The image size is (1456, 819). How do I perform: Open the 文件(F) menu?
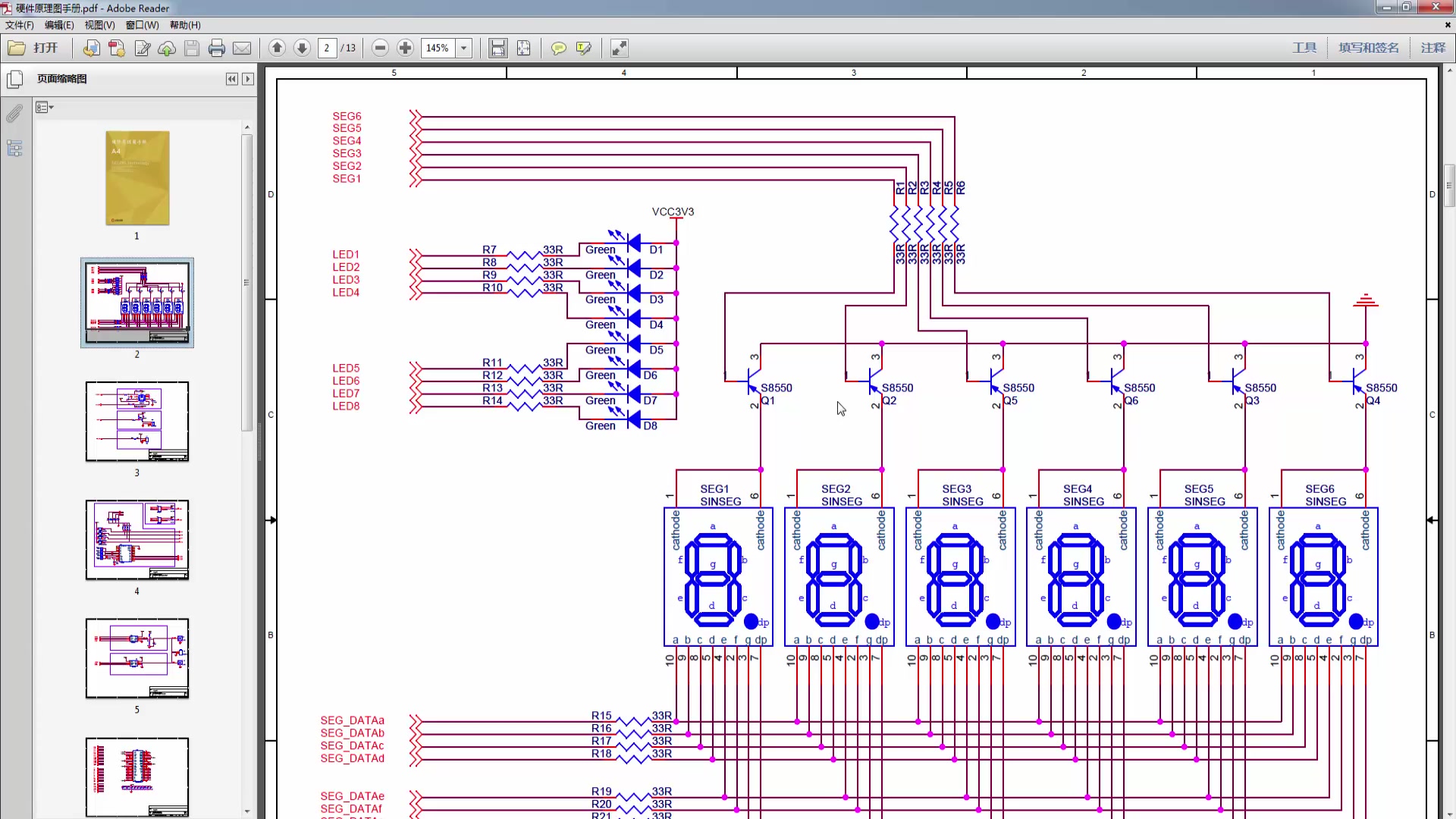click(x=19, y=25)
